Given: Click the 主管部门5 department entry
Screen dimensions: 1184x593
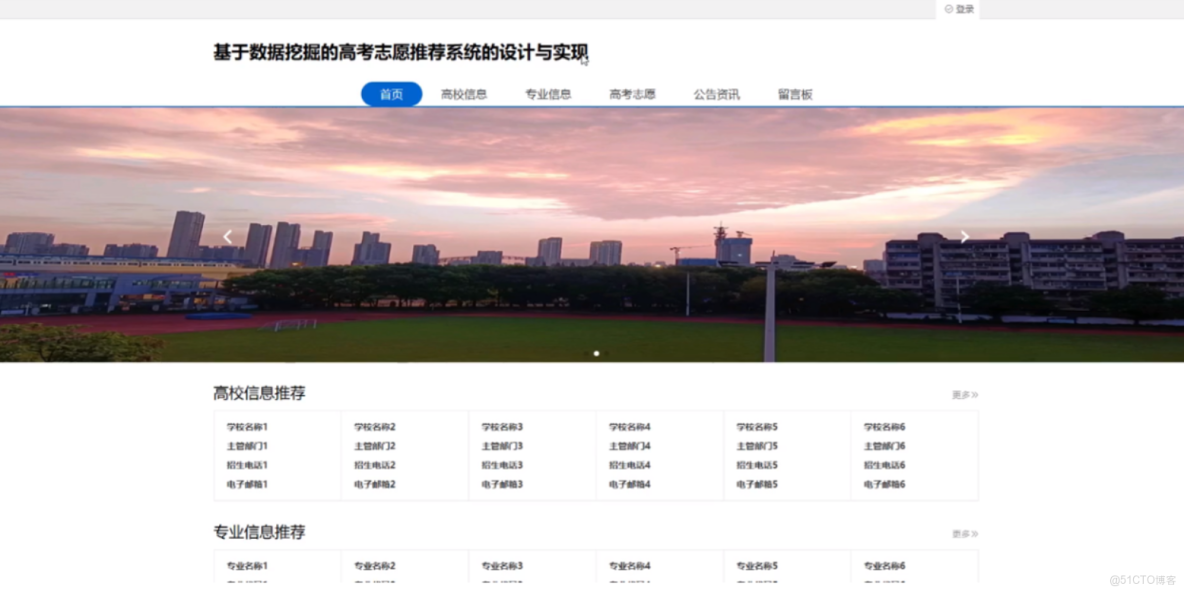Looking at the screenshot, I should click(x=755, y=445).
